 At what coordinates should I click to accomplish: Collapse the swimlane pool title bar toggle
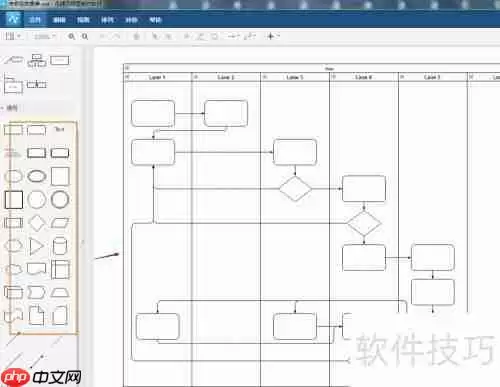click(x=127, y=68)
